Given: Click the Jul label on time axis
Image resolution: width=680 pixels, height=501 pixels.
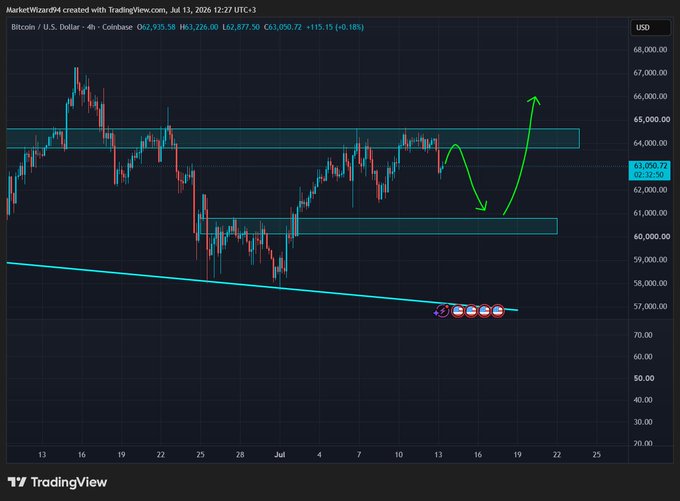Looking at the screenshot, I should (x=280, y=455).
